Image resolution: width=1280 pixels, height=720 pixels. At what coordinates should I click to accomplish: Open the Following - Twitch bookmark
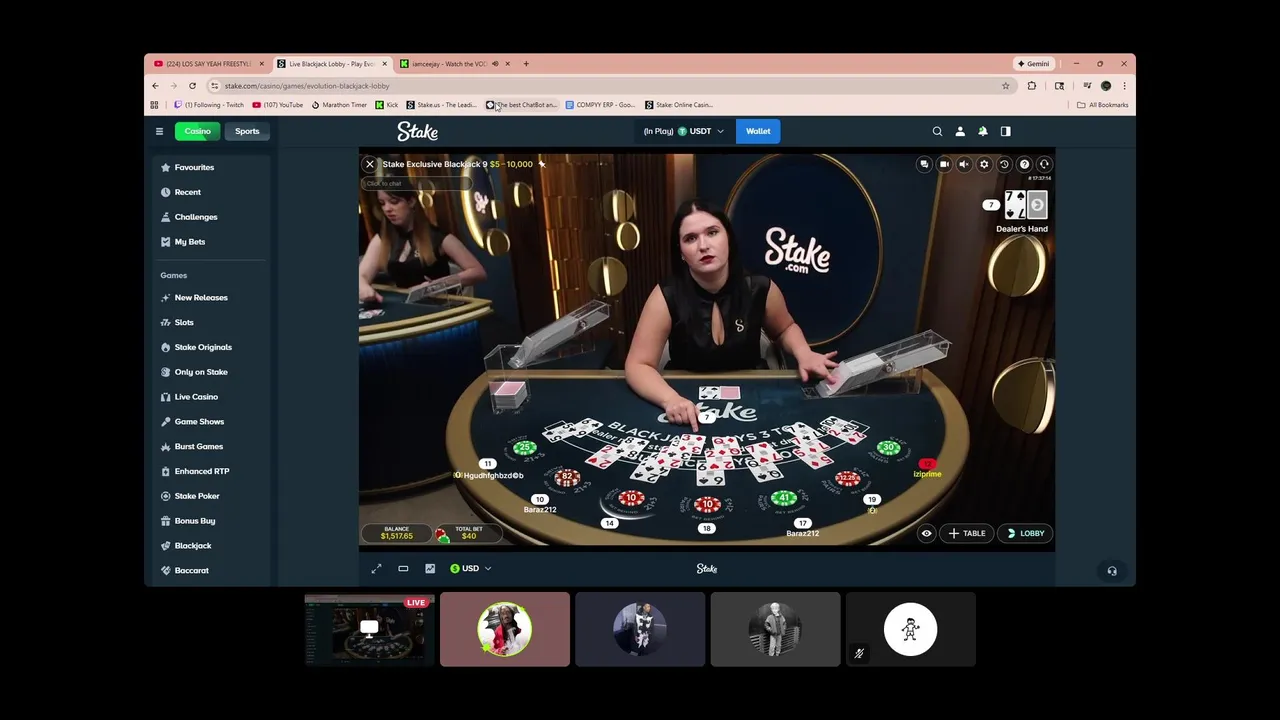tap(209, 105)
